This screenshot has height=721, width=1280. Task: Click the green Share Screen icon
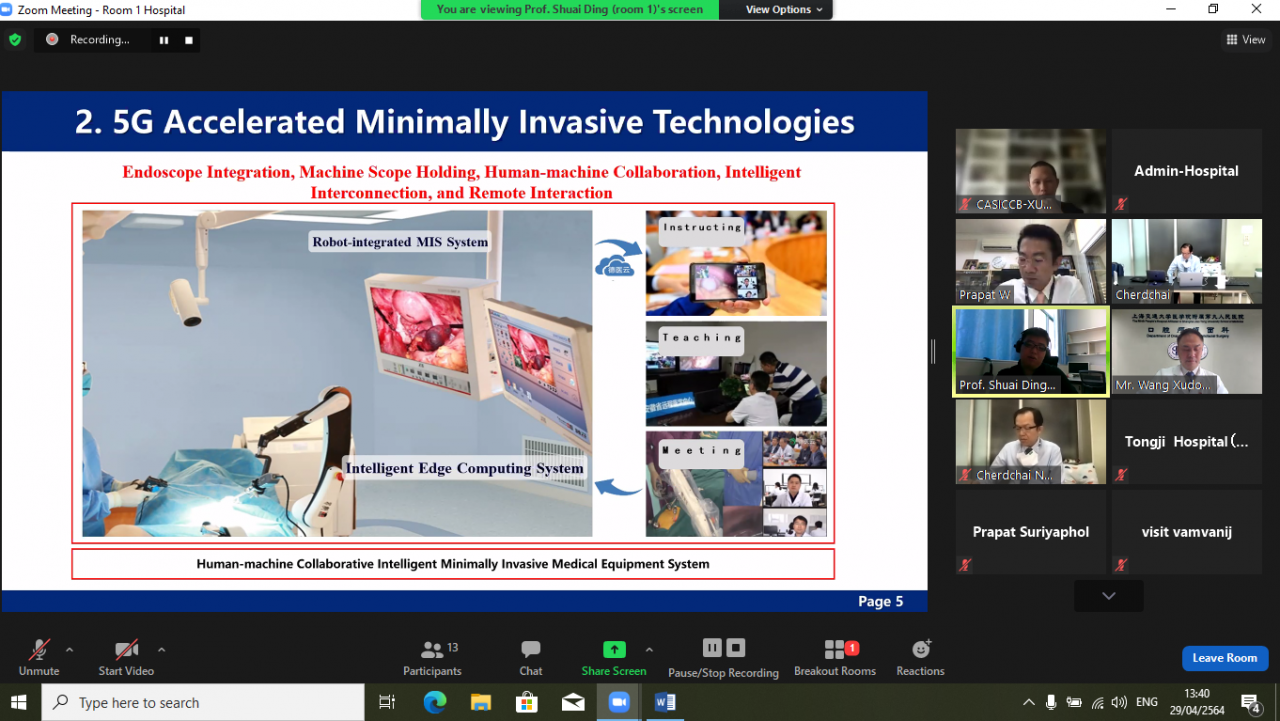point(614,650)
